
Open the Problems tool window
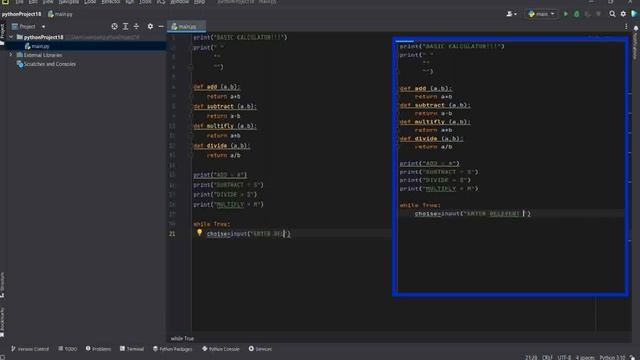pyautogui.click(x=98, y=349)
